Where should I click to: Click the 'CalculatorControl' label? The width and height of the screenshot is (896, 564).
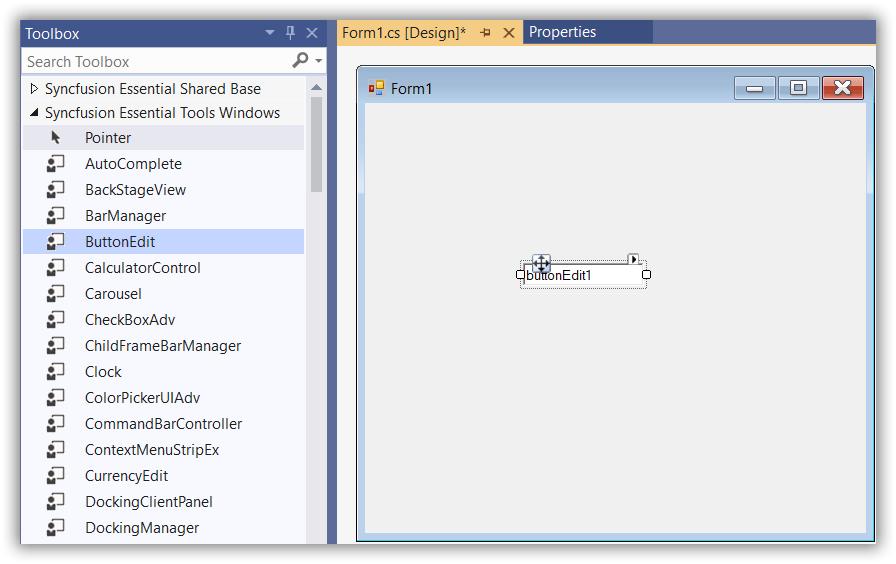point(142,268)
